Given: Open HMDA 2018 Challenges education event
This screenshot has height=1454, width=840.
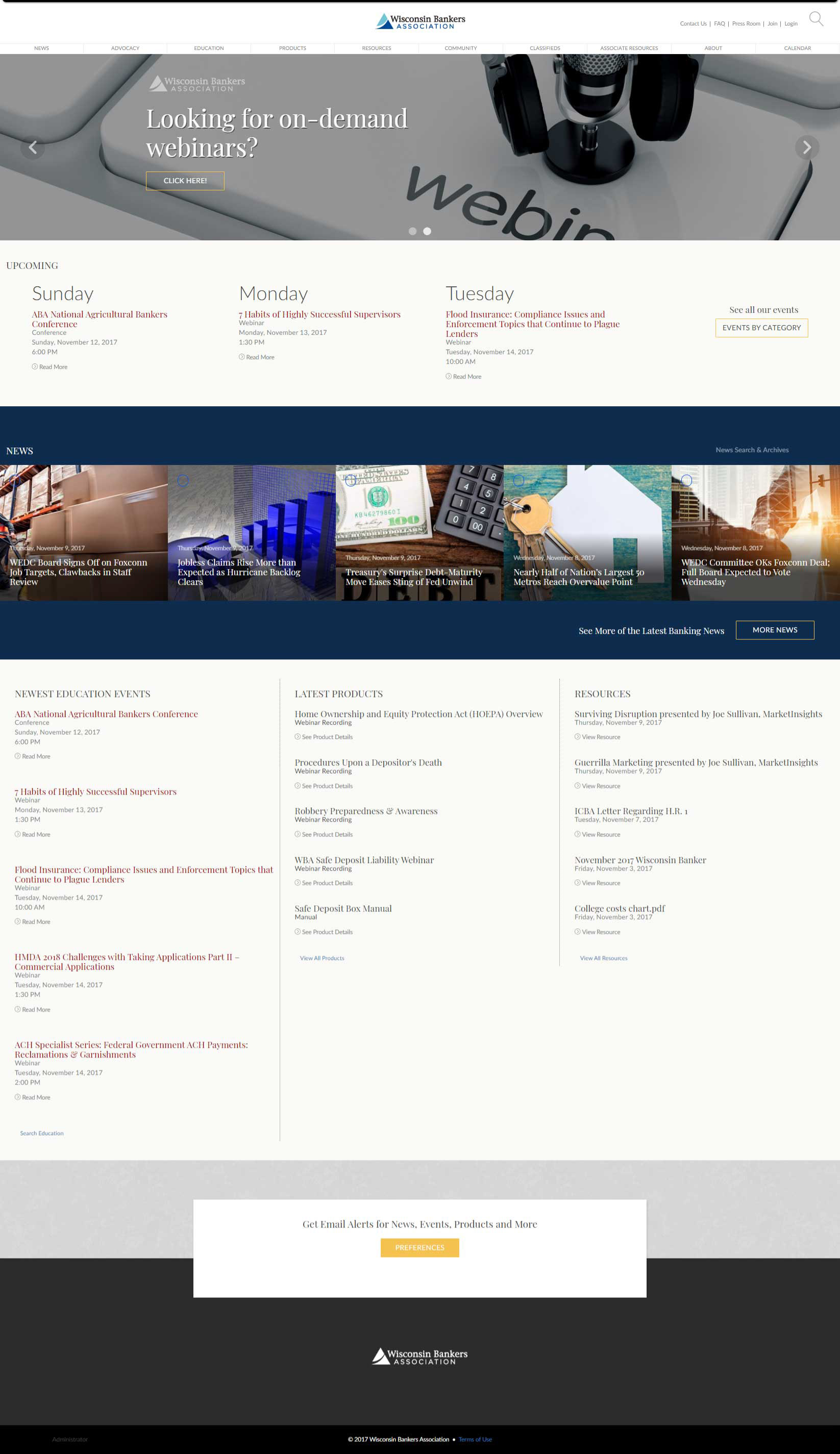Looking at the screenshot, I should (x=127, y=962).
